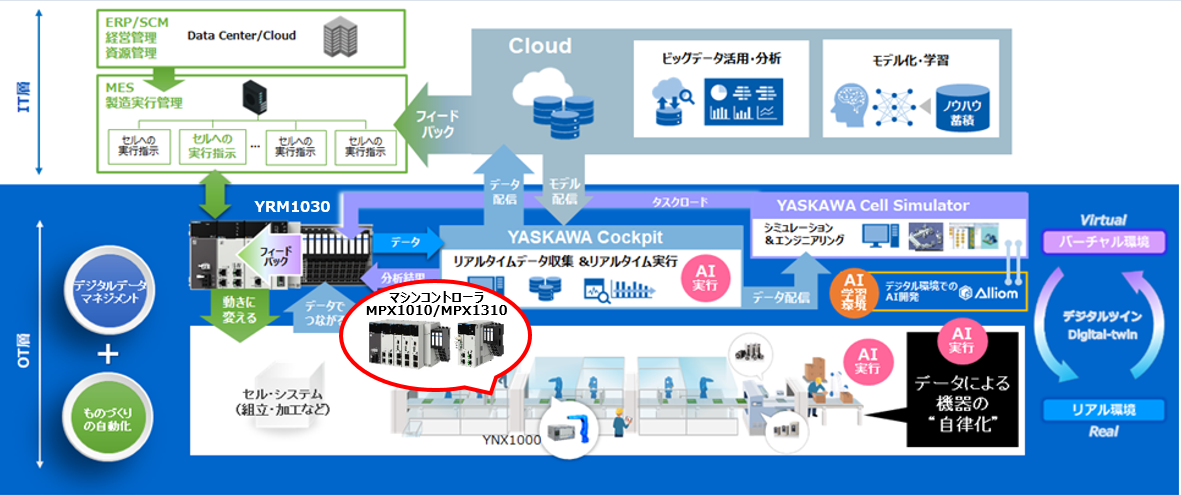This screenshot has height=495, width=1181.
Task: Click the MPX1010/MPX1310 model text
Action: [x=436, y=310]
